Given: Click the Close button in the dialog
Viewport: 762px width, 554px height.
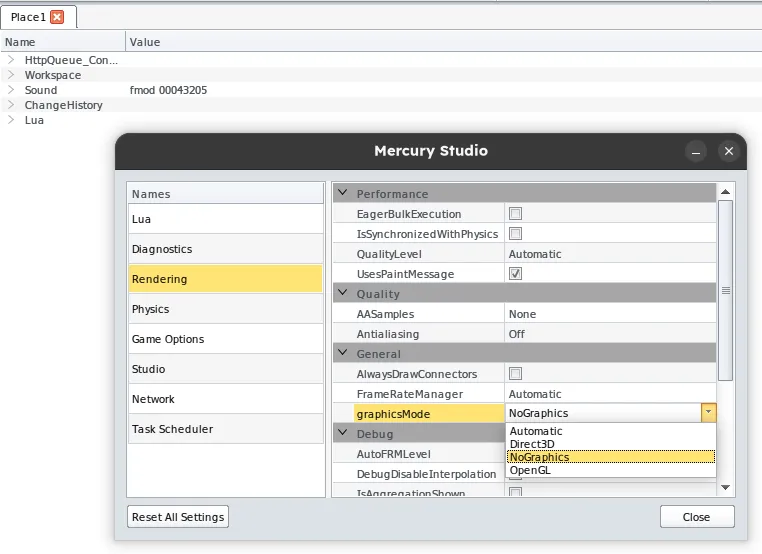Looking at the screenshot, I should tap(697, 517).
